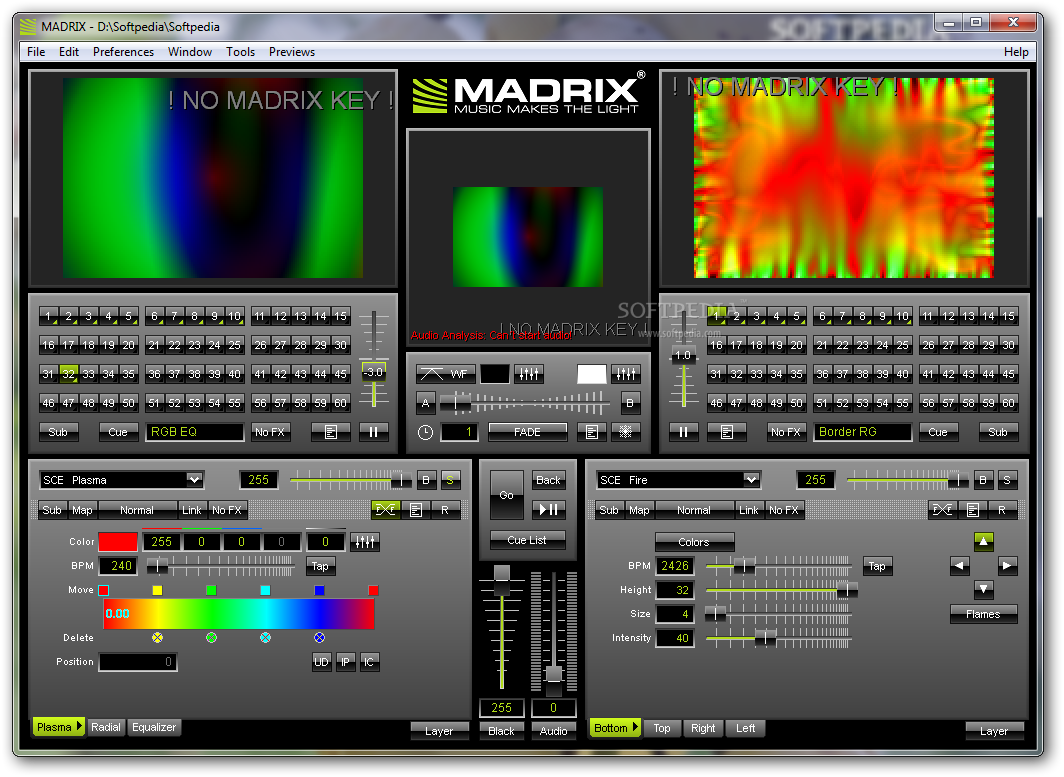
Task: Open the File menu
Action: pyautogui.click(x=36, y=52)
